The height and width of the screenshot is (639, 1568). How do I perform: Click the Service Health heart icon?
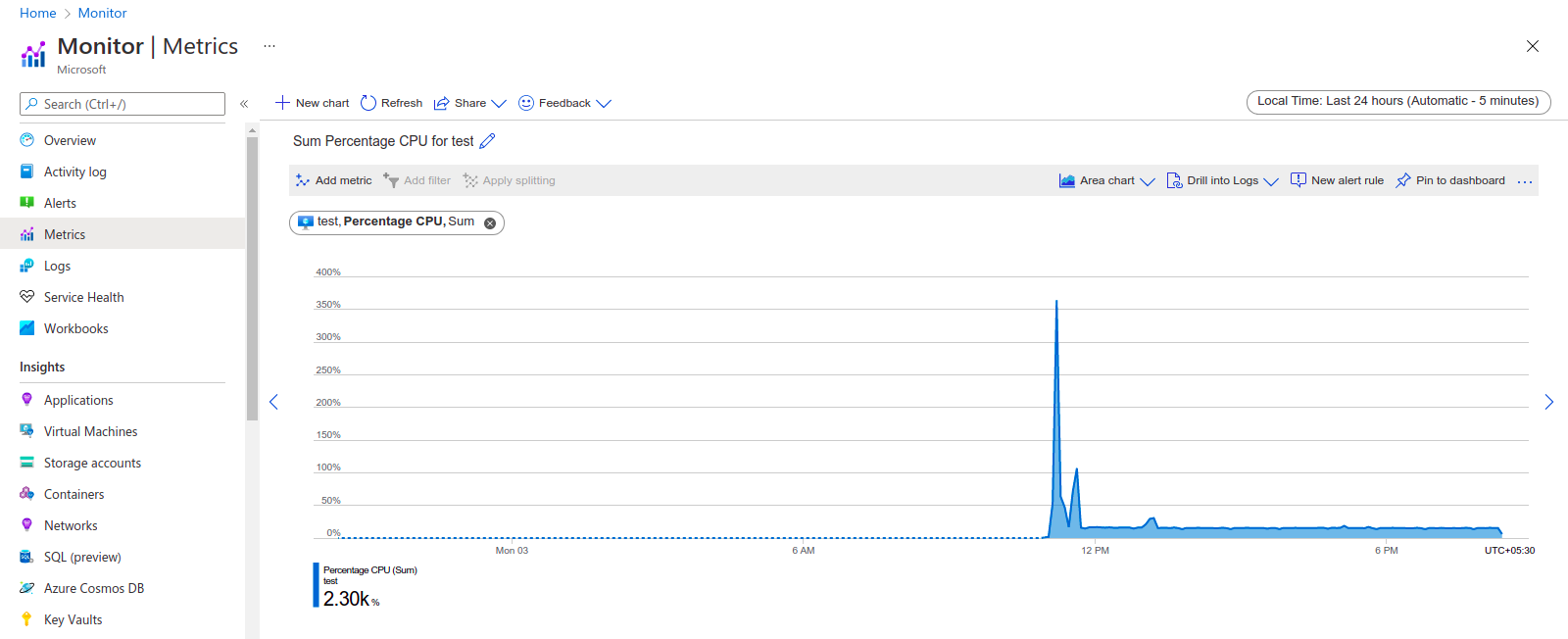(x=27, y=297)
